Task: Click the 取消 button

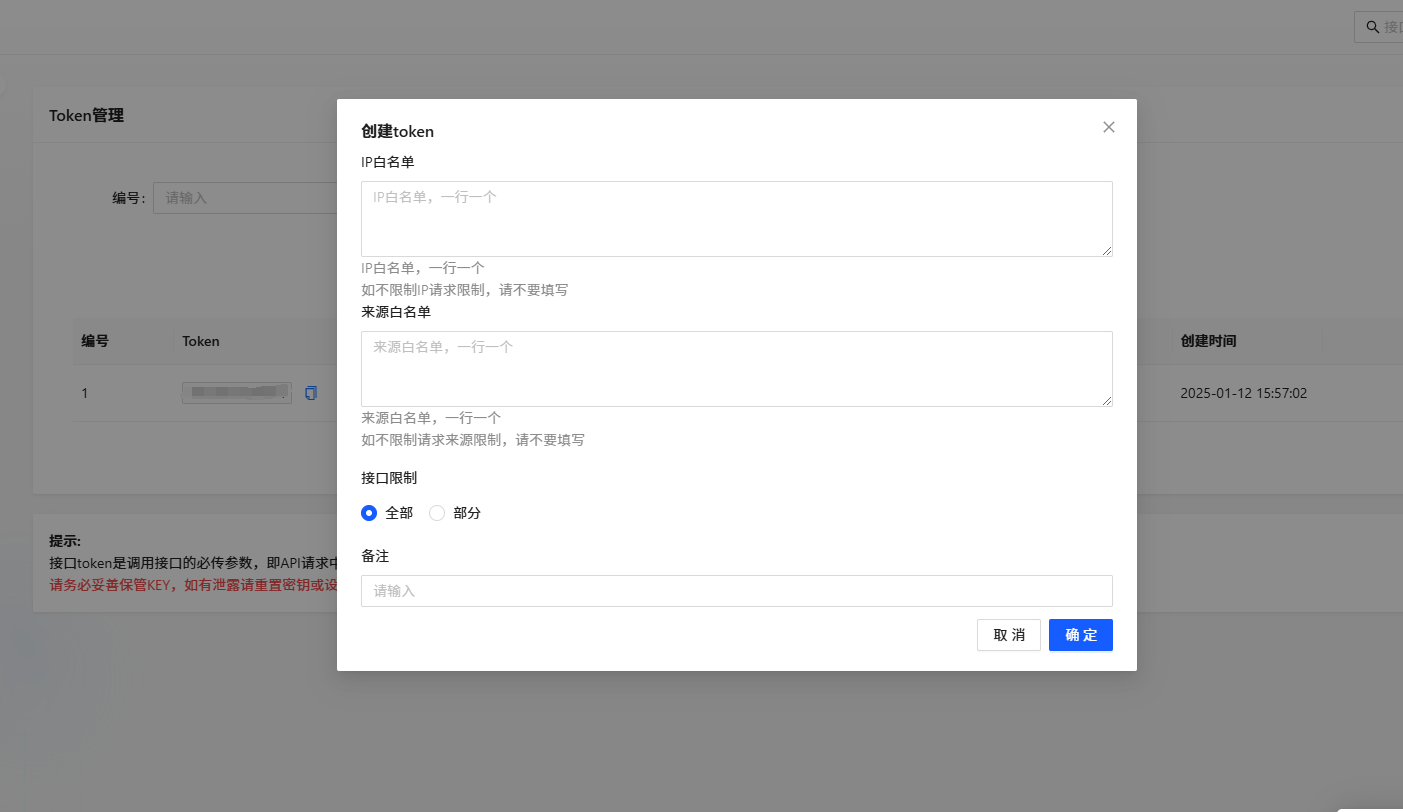Action: (x=1008, y=635)
